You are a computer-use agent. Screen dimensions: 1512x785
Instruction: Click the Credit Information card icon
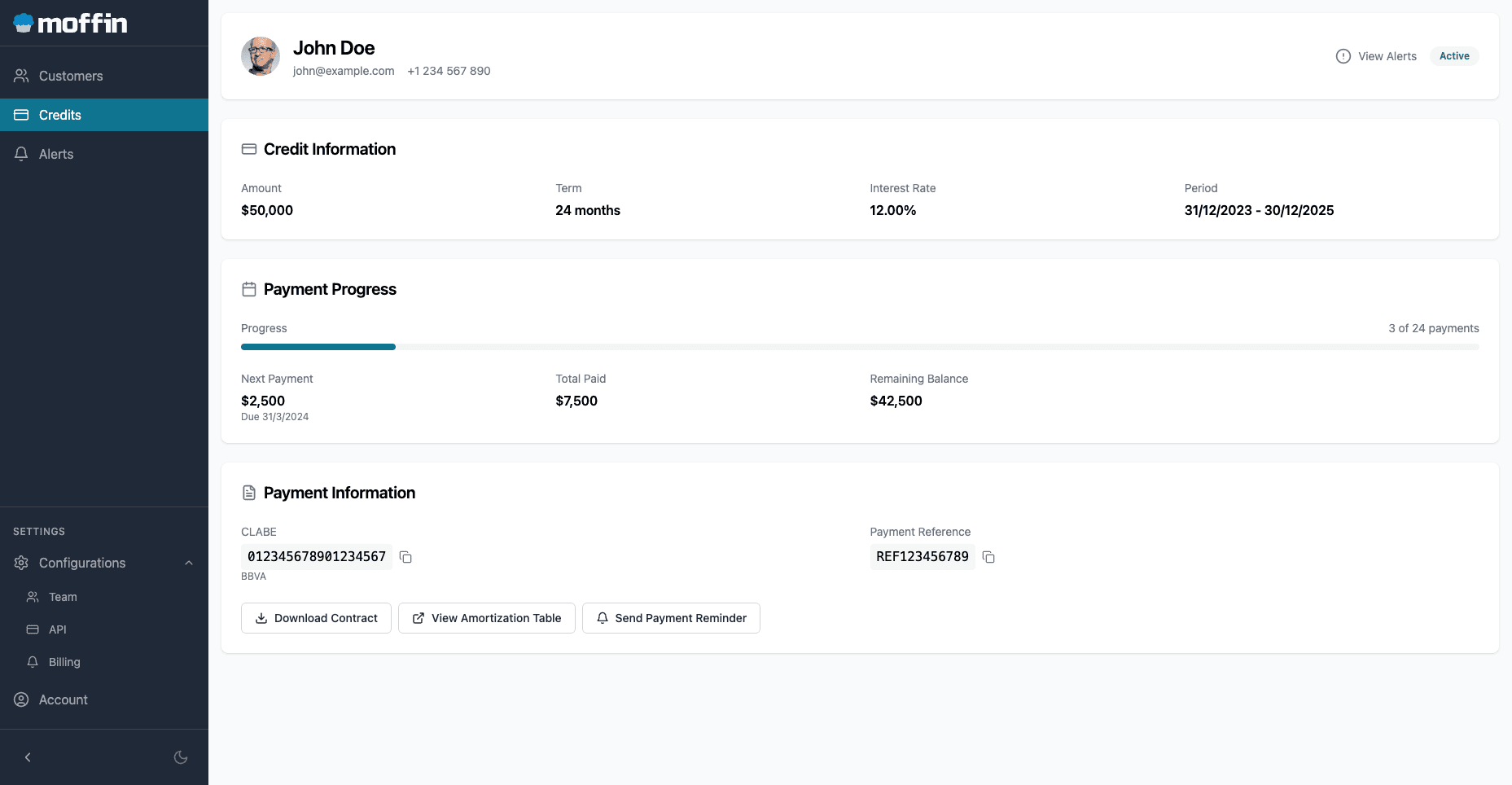pyautogui.click(x=249, y=149)
